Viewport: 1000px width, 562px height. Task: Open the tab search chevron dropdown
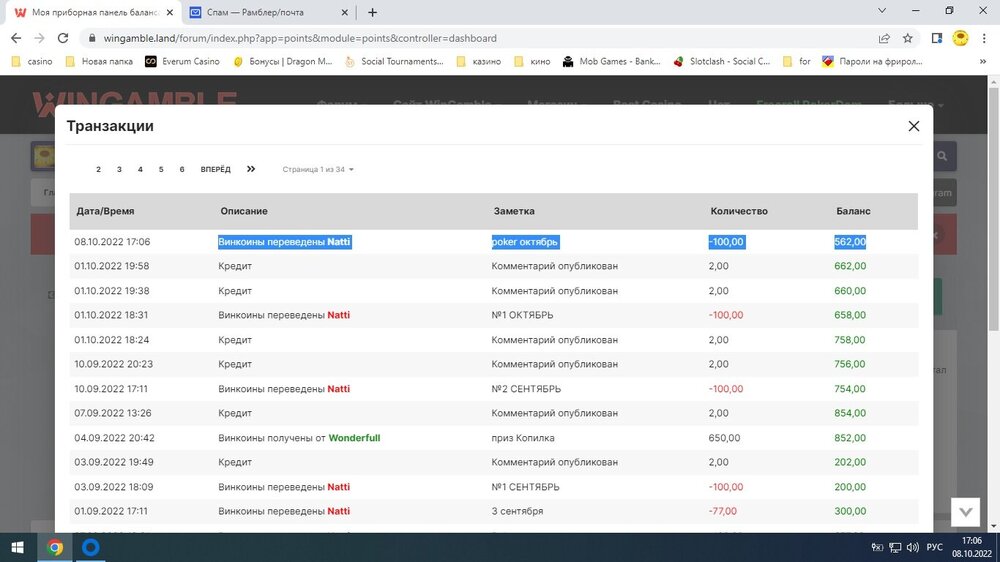[882, 11]
